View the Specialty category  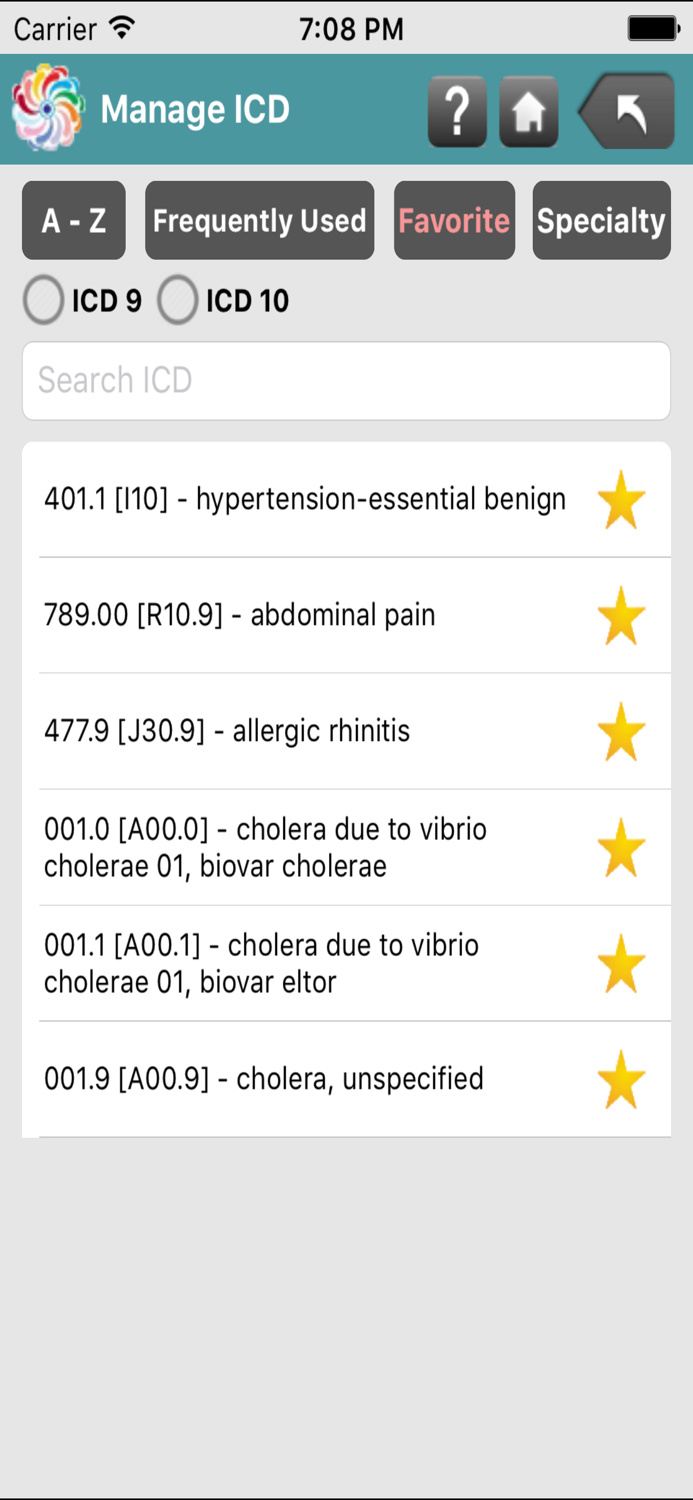point(601,220)
